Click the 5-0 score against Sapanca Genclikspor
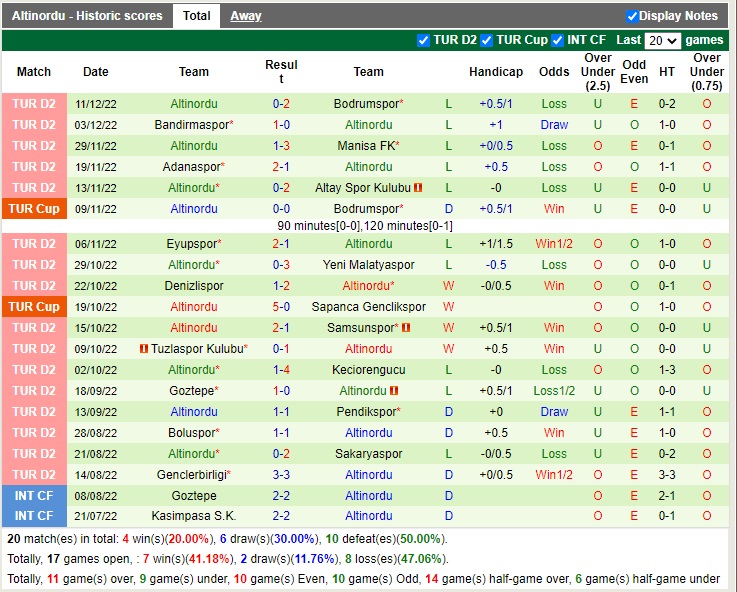 click(281, 307)
